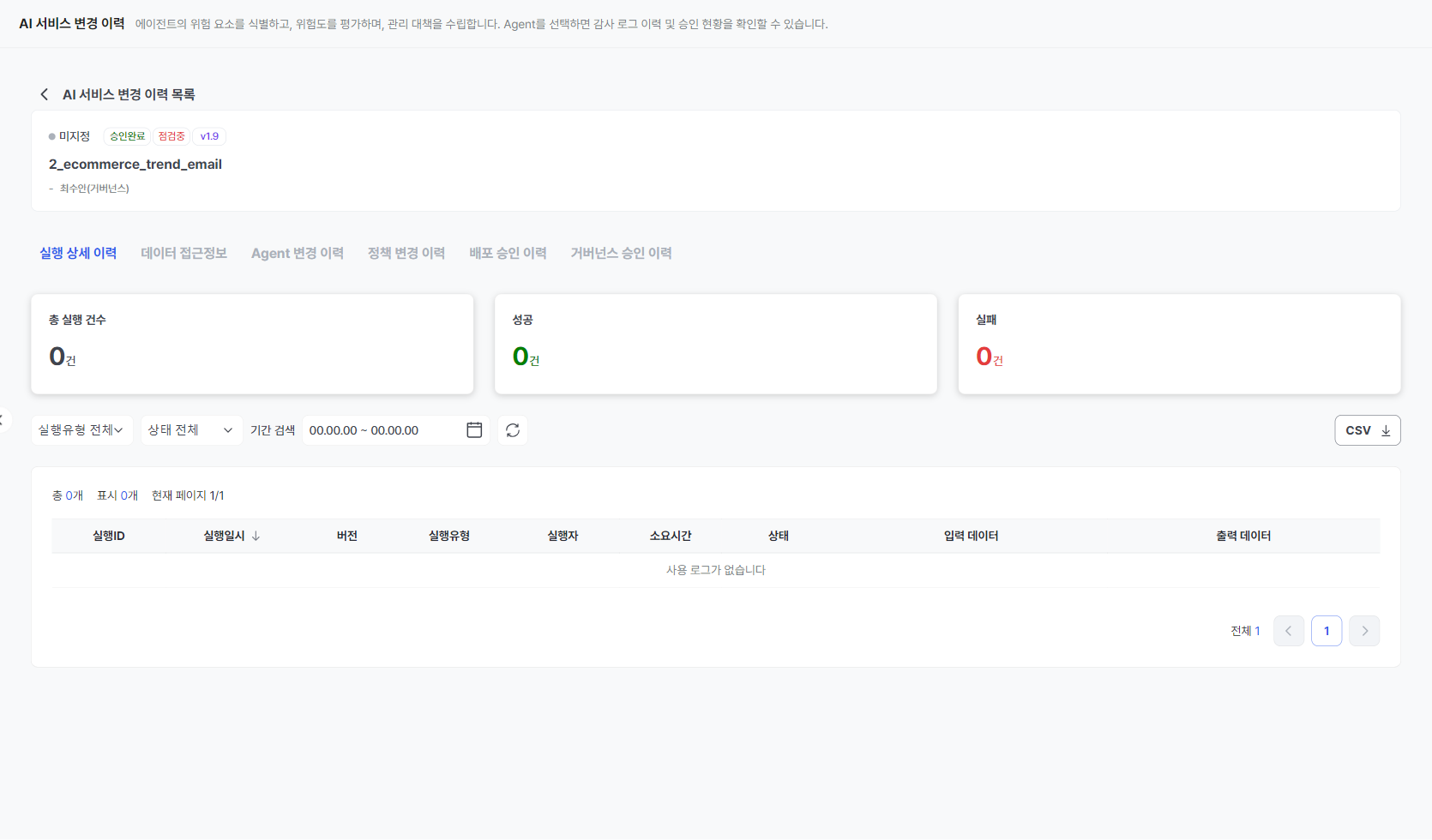This screenshot has width=1432, height=840.
Task: Click the v1.9 version badge
Action: (209, 136)
